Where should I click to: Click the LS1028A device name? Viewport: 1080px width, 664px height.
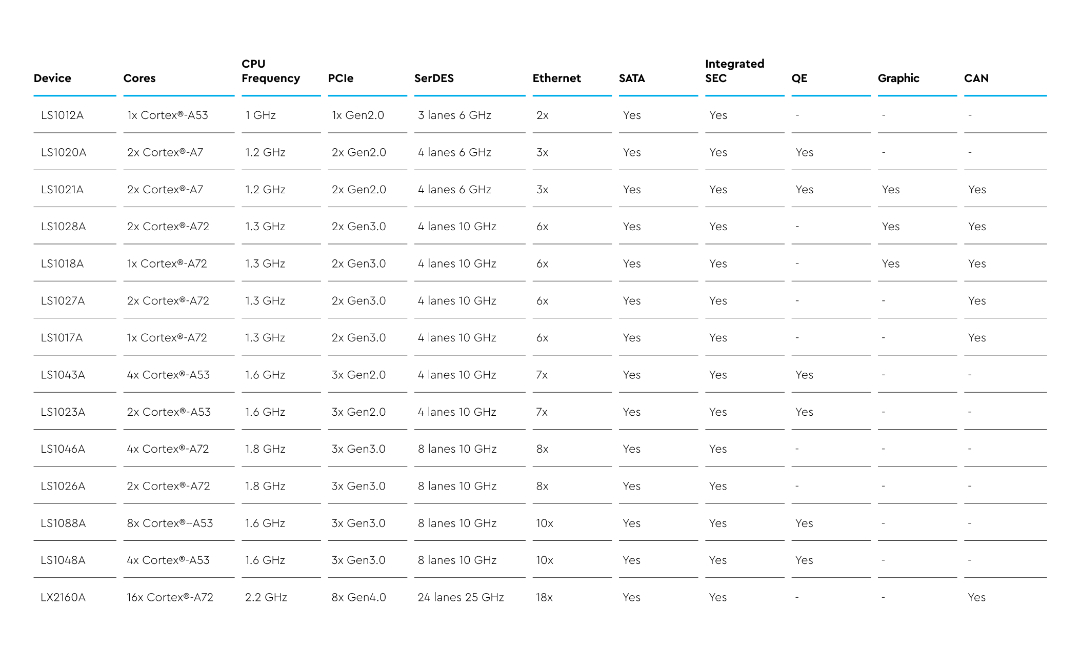[63, 226]
